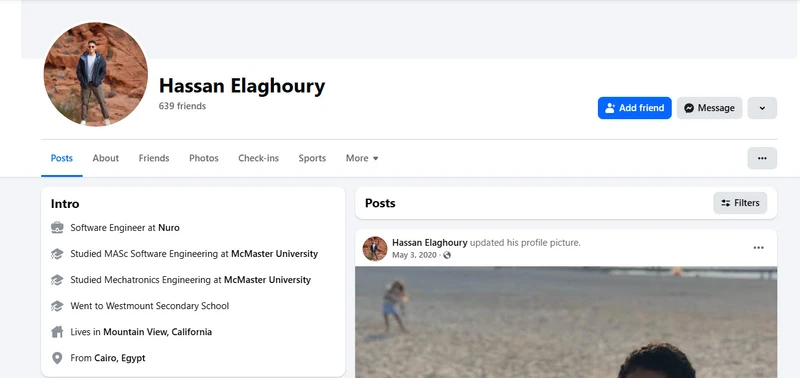
Task: Click the Went to Westmount Secondary School text
Action: 149,306
